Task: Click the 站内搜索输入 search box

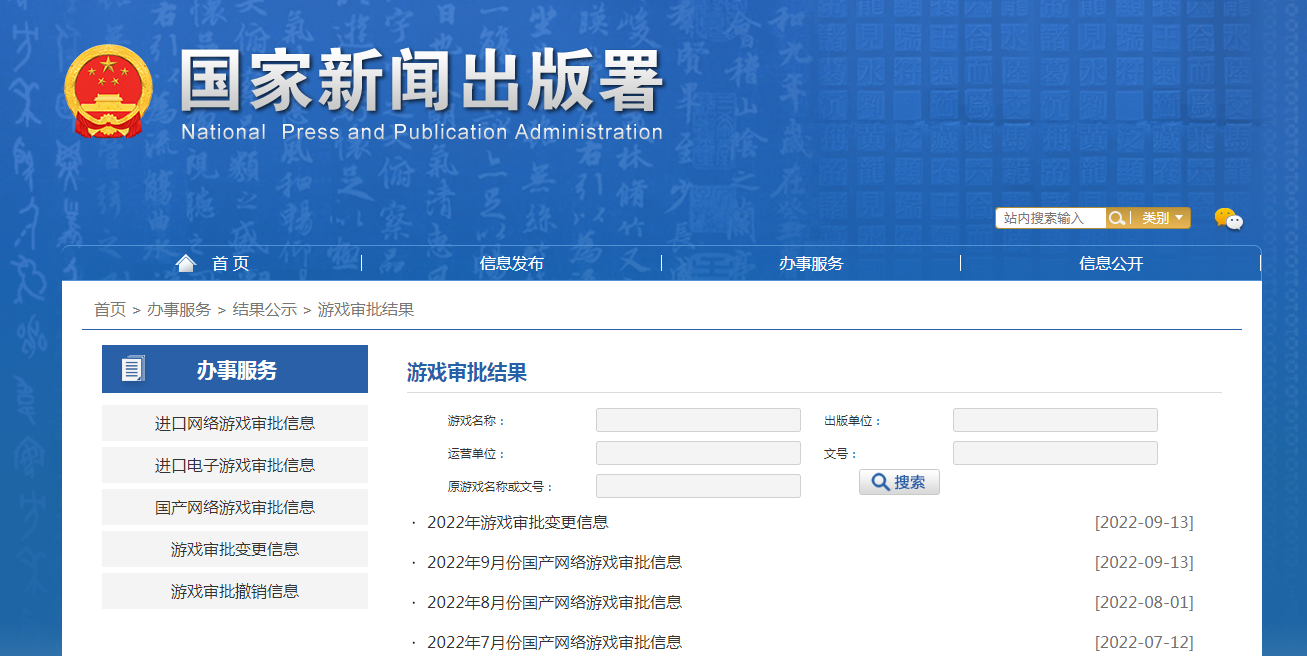Action: tap(1051, 218)
